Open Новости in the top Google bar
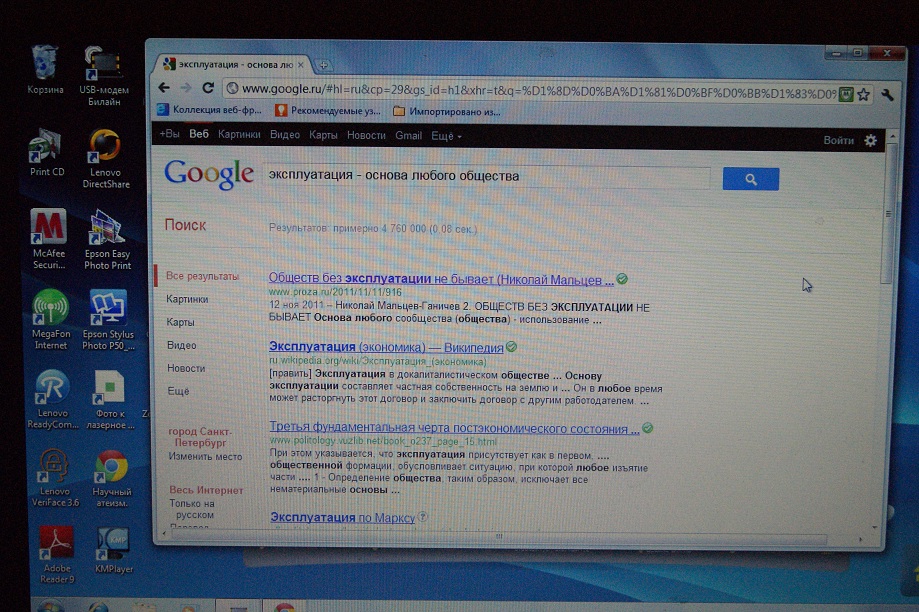919x612 pixels. tap(366, 135)
